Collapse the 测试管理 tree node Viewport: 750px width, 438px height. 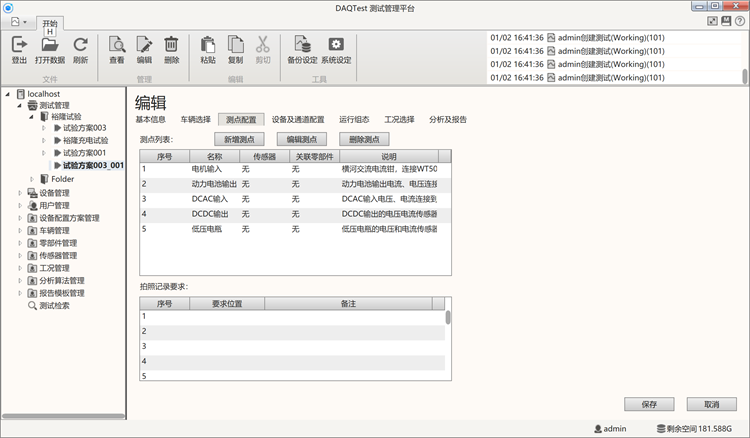pos(20,105)
